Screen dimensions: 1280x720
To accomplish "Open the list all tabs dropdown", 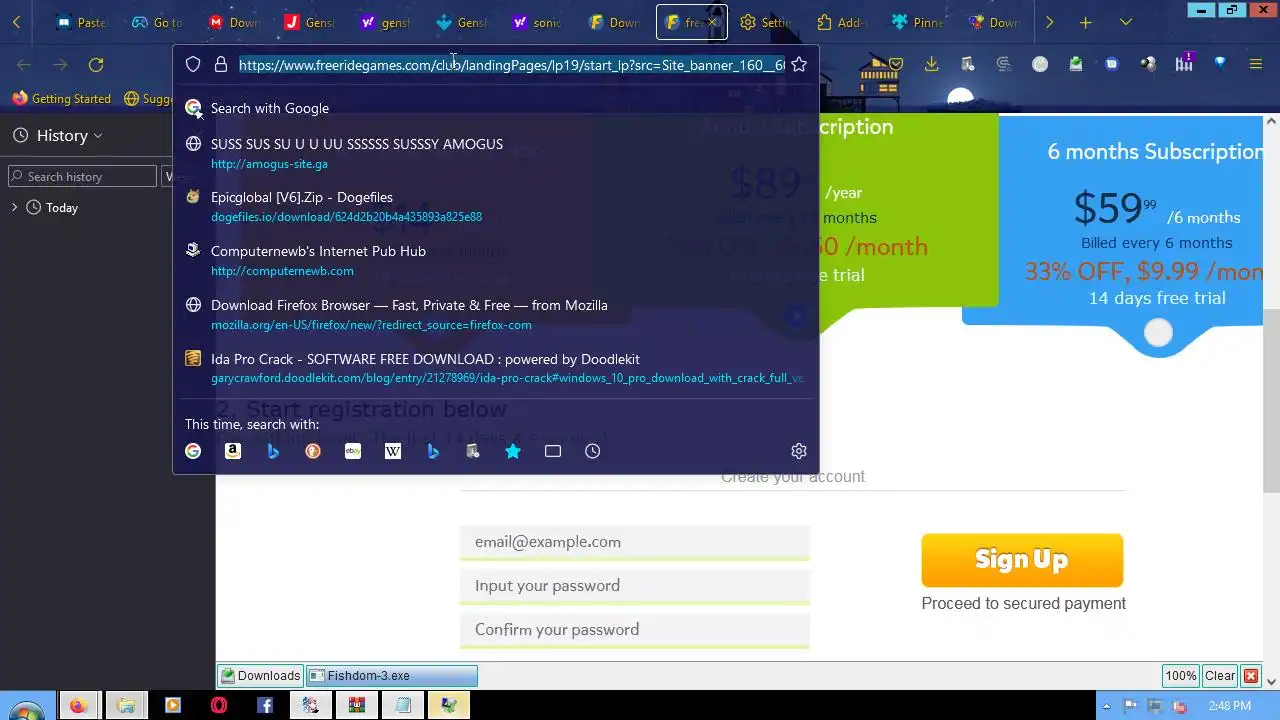I will pos(1126,22).
